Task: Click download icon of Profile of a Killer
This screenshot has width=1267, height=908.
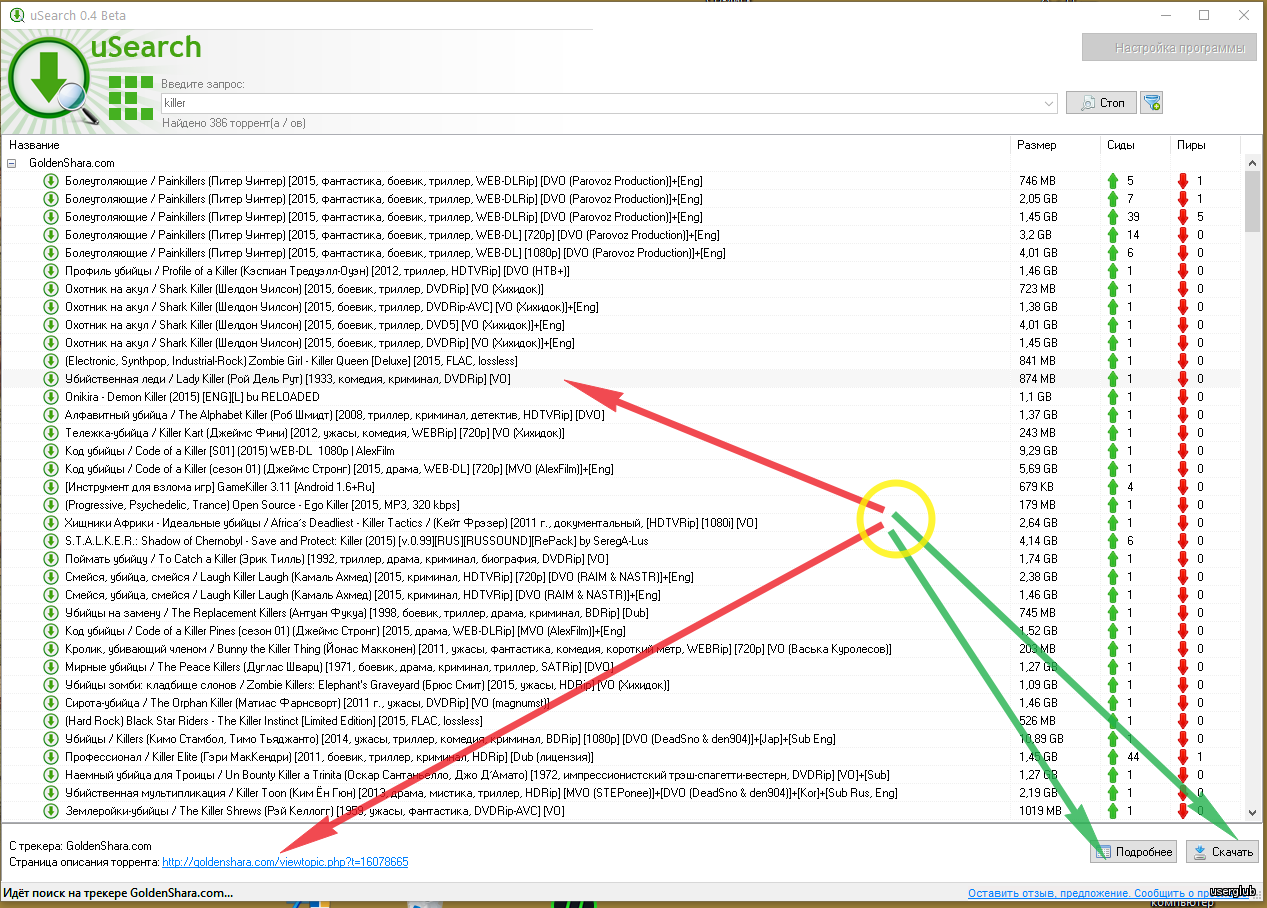Action: [51, 271]
